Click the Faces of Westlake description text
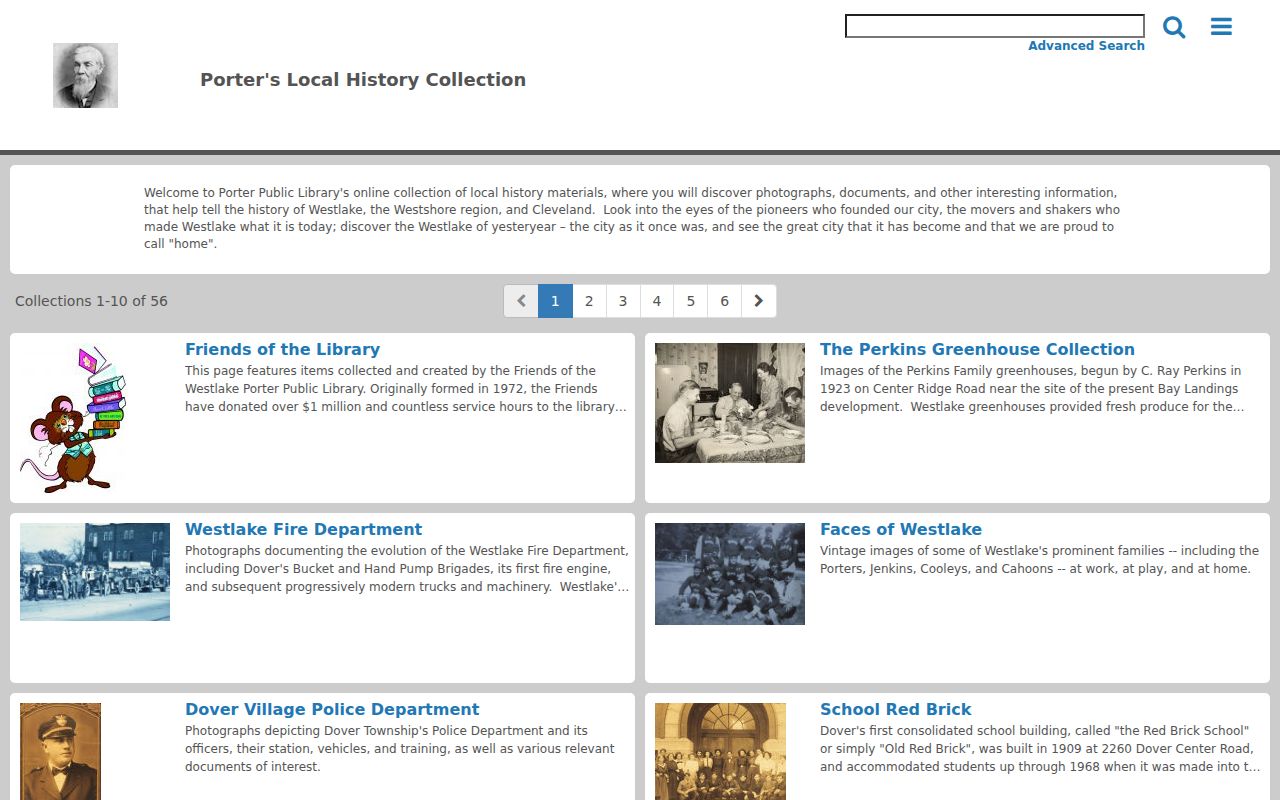1280x800 pixels. [1039, 560]
